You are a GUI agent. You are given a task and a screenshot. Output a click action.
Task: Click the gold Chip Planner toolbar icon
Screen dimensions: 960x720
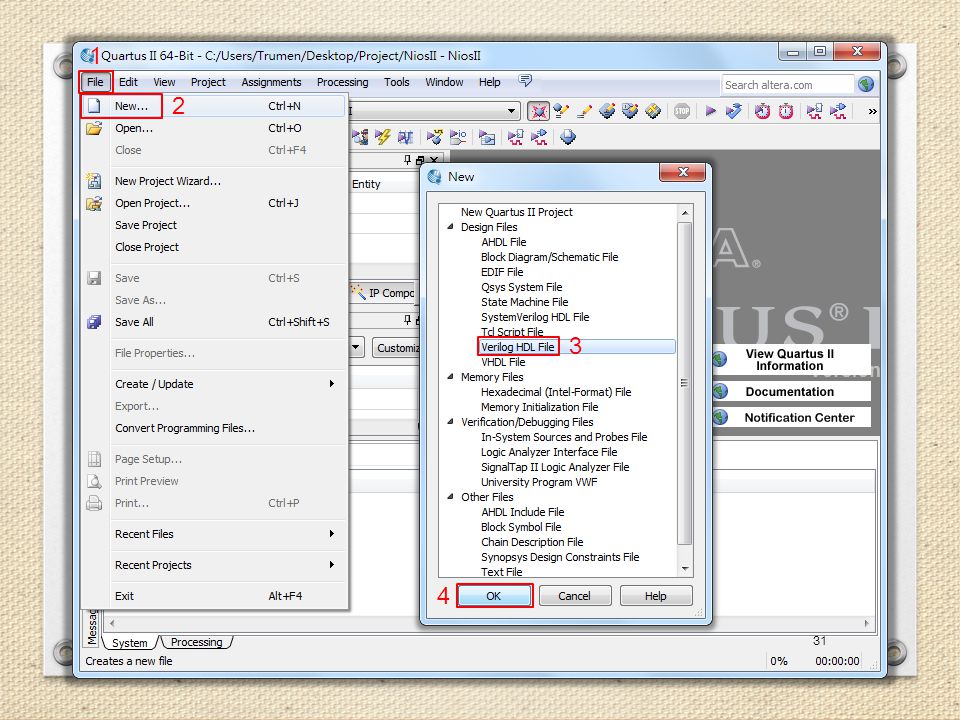pos(653,111)
